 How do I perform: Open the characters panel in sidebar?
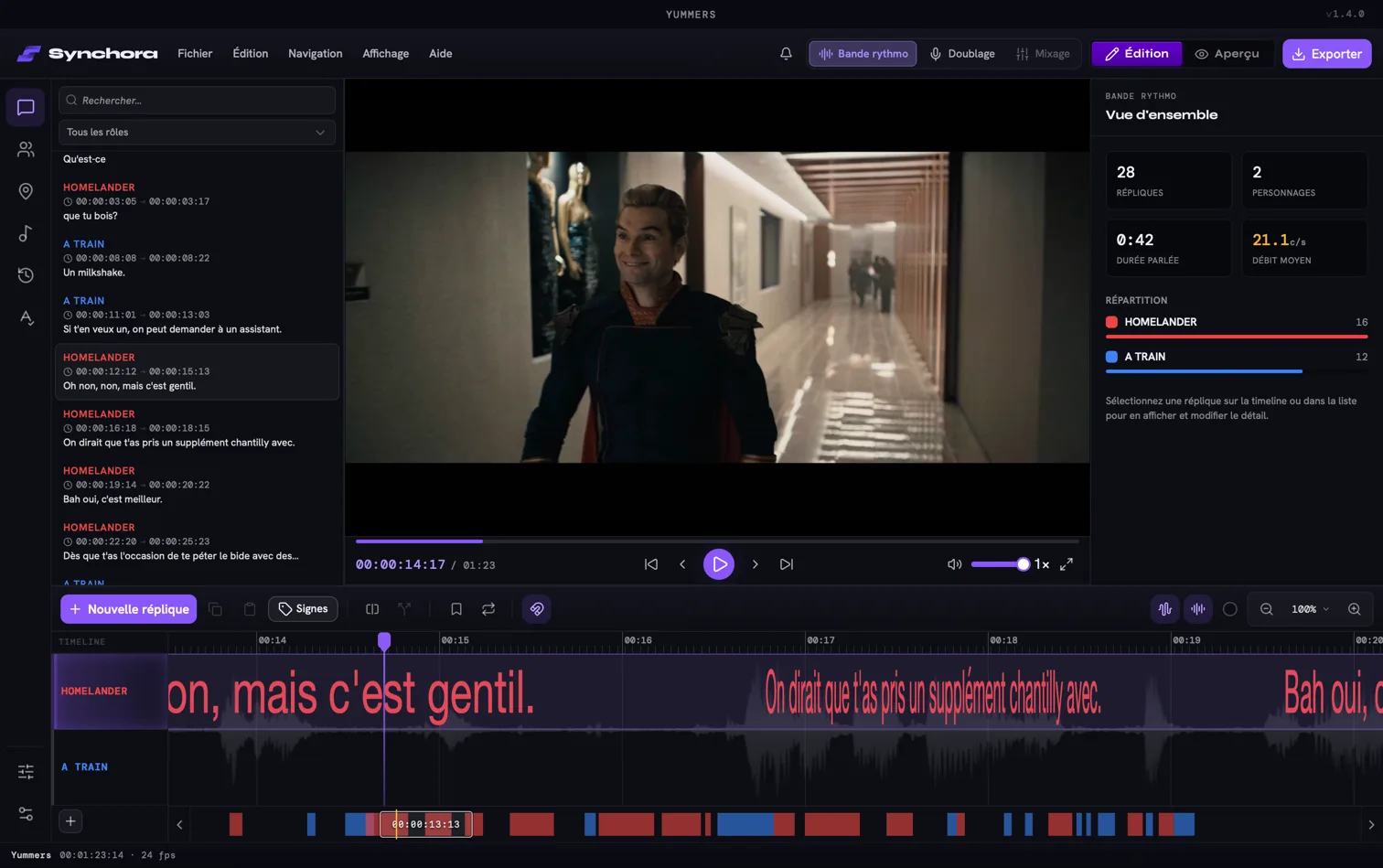[26, 149]
